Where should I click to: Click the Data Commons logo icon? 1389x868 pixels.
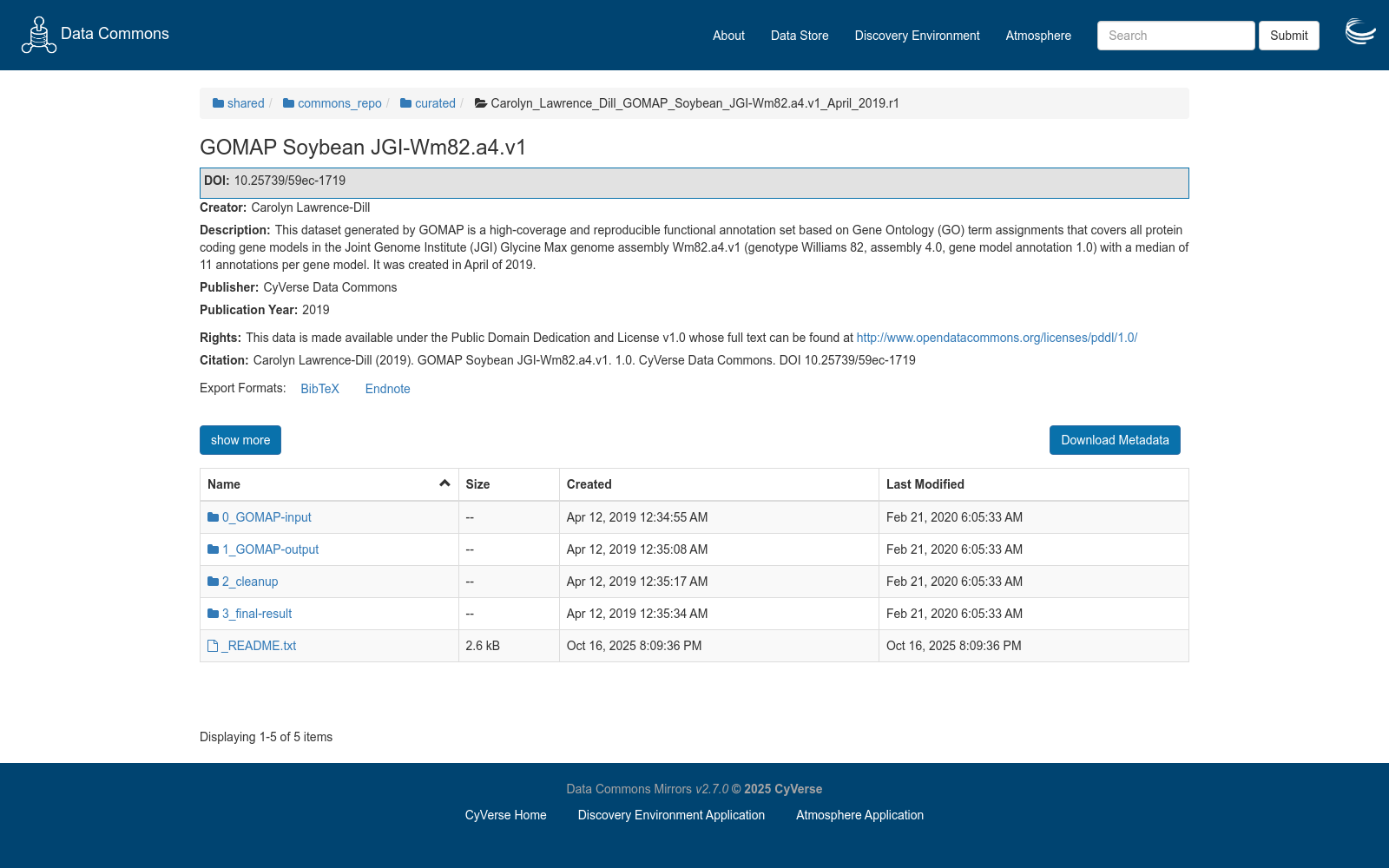pyautogui.click(x=38, y=35)
